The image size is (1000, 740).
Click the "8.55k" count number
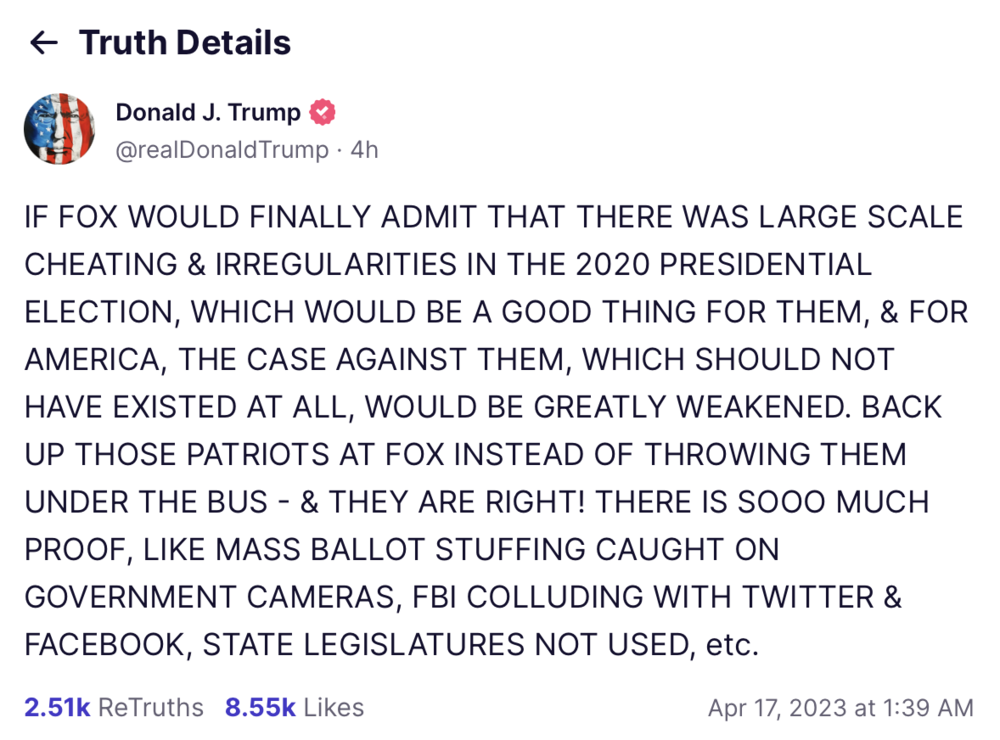pyautogui.click(x=260, y=707)
